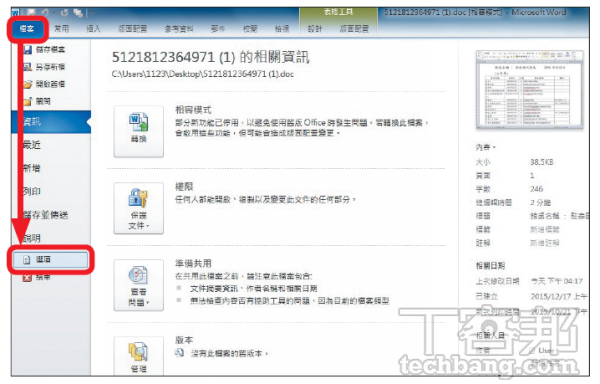600x384 pixels.
Task: Click the 結束 exit icon in sidebar
Action: click(x=27, y=277)
